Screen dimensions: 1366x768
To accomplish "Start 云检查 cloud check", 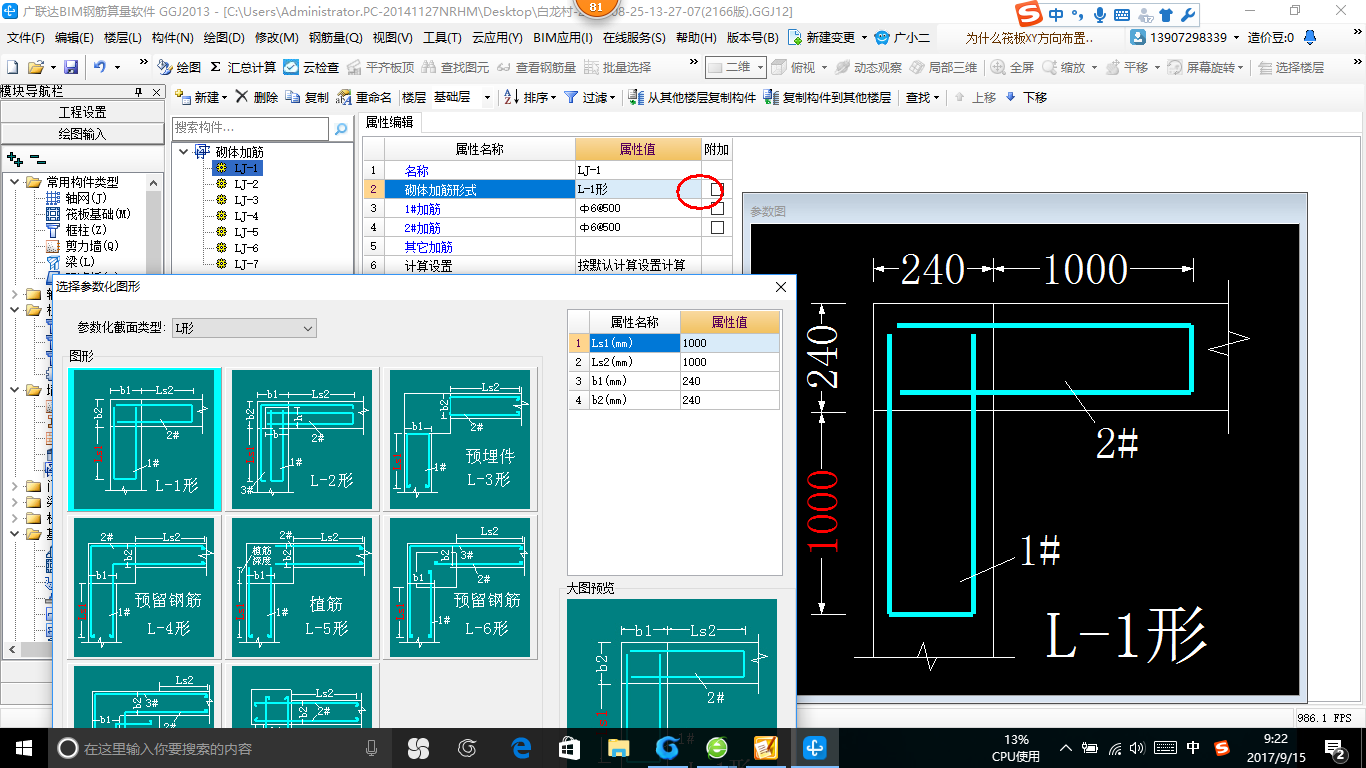I will tap(311, 67).
